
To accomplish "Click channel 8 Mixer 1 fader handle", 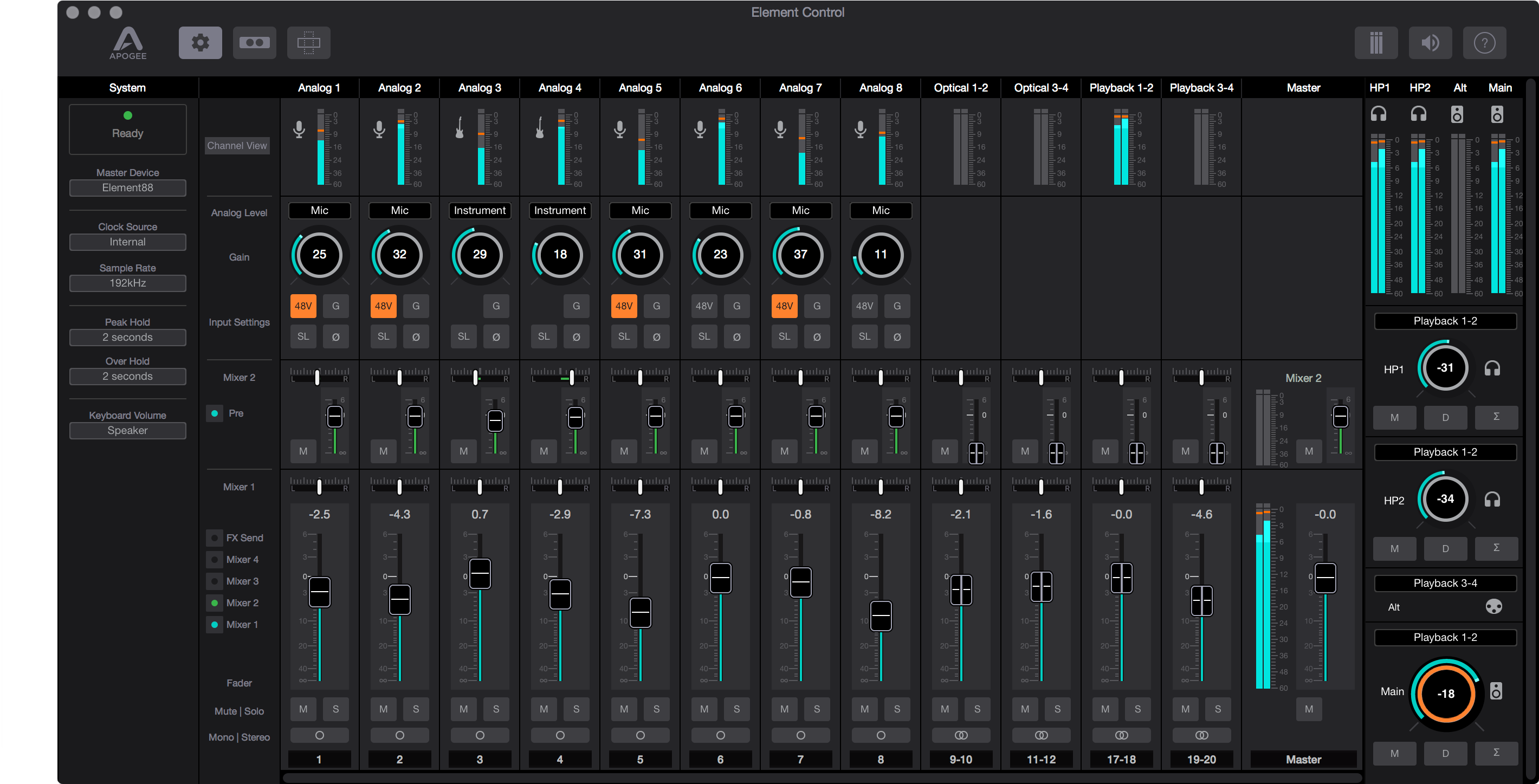I will 881,615.
